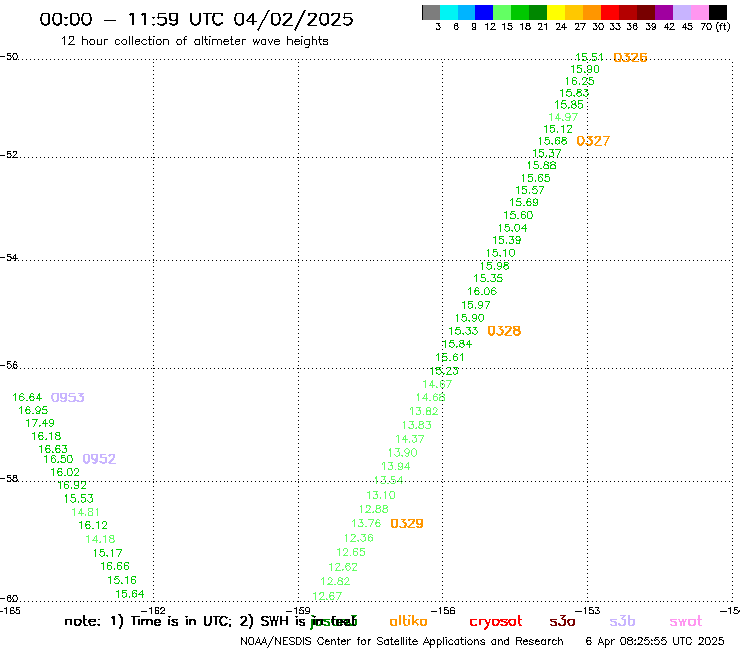Click the time stamp 0329

point(407,523)
